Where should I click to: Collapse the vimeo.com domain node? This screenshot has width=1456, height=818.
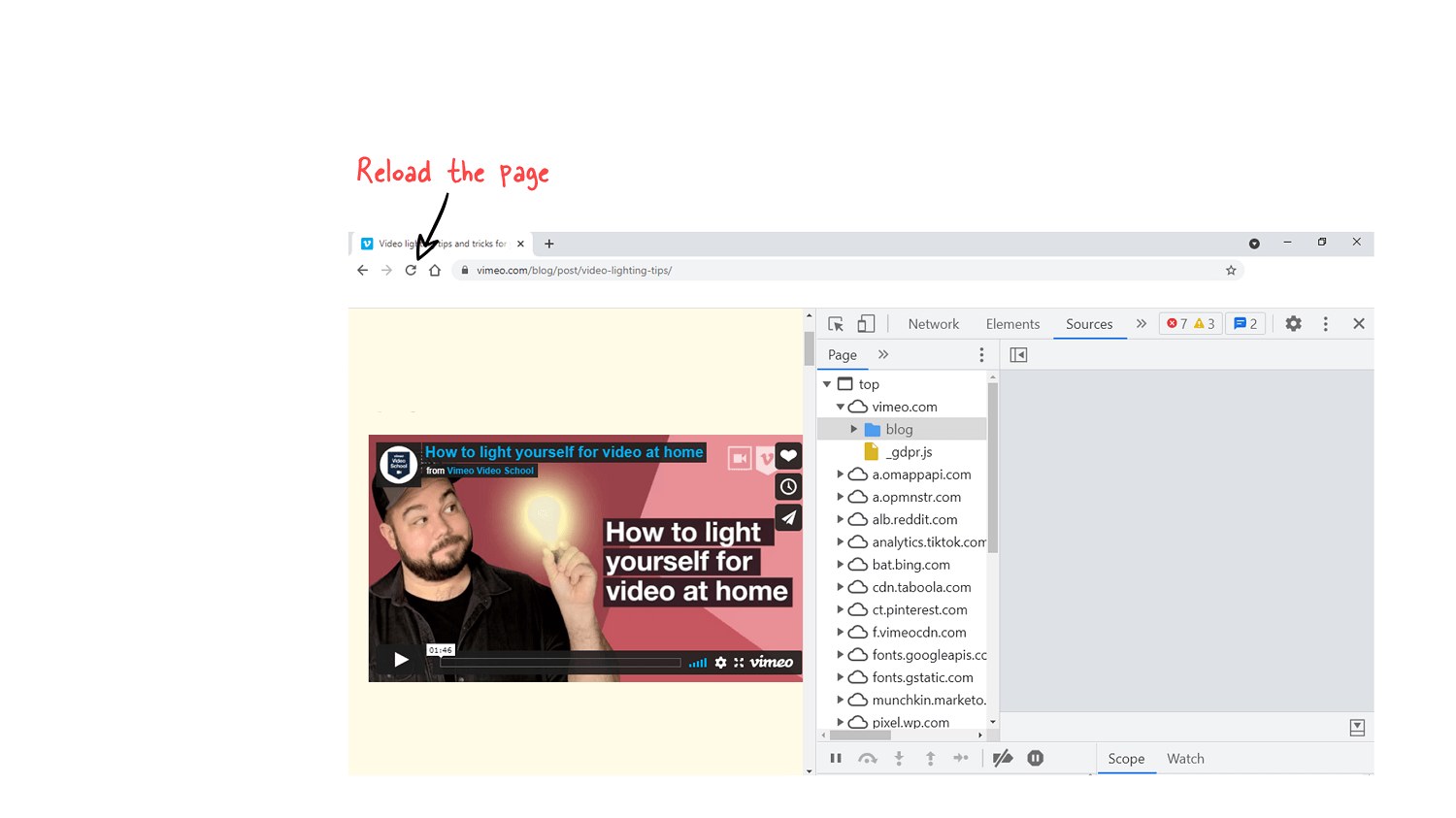pyautogui.click(x=841, y=407)
